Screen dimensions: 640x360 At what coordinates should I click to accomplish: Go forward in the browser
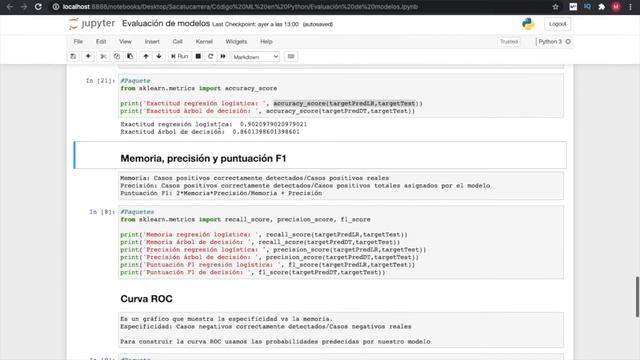click(x=24, y=7)
